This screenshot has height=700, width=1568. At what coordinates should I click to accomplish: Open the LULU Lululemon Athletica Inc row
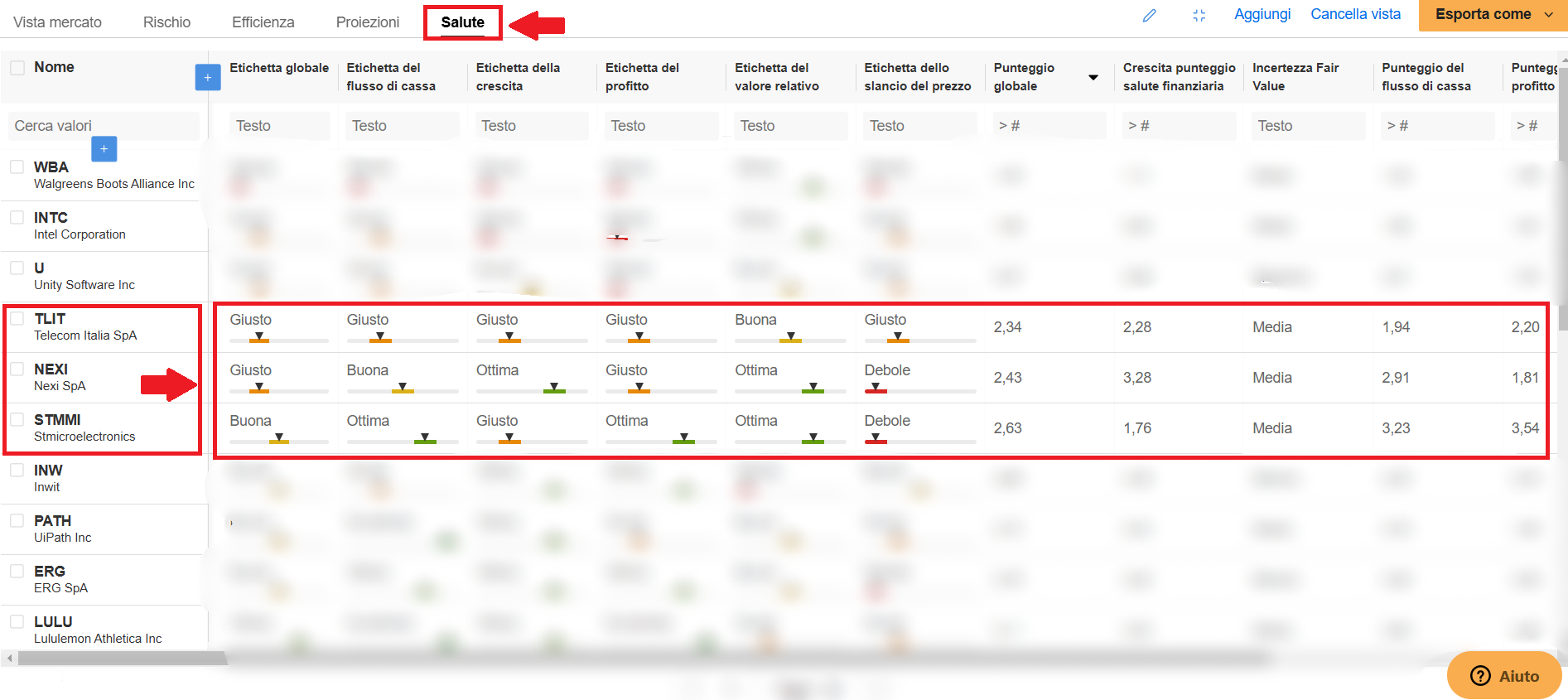coord(98,630)
